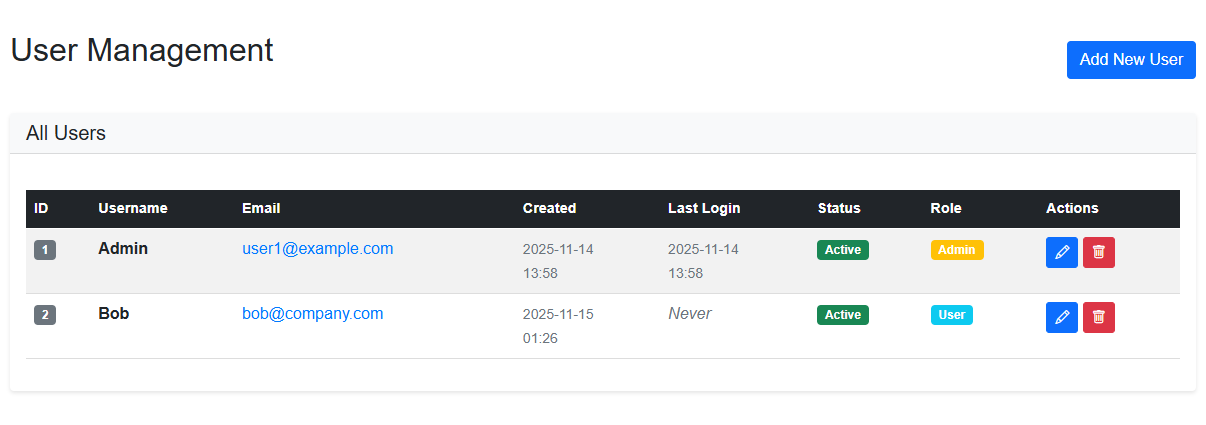
Task: Open the user1@example.com email link
Action: pyautogui.click(x=317, y=249)
